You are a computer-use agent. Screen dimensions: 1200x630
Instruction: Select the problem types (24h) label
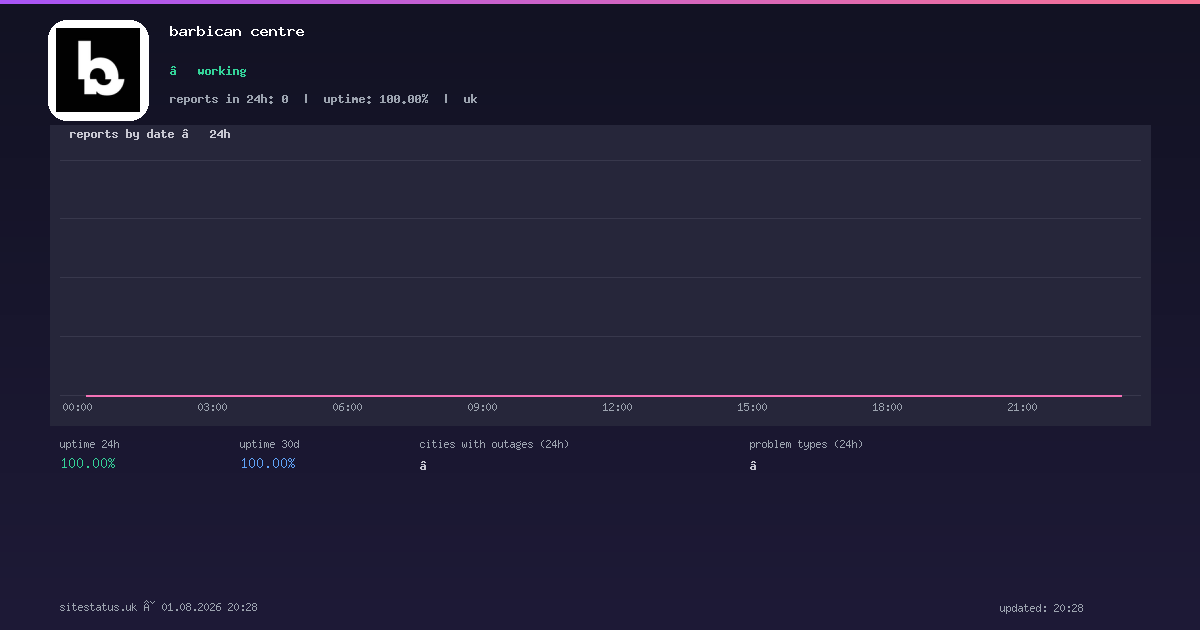806,444
